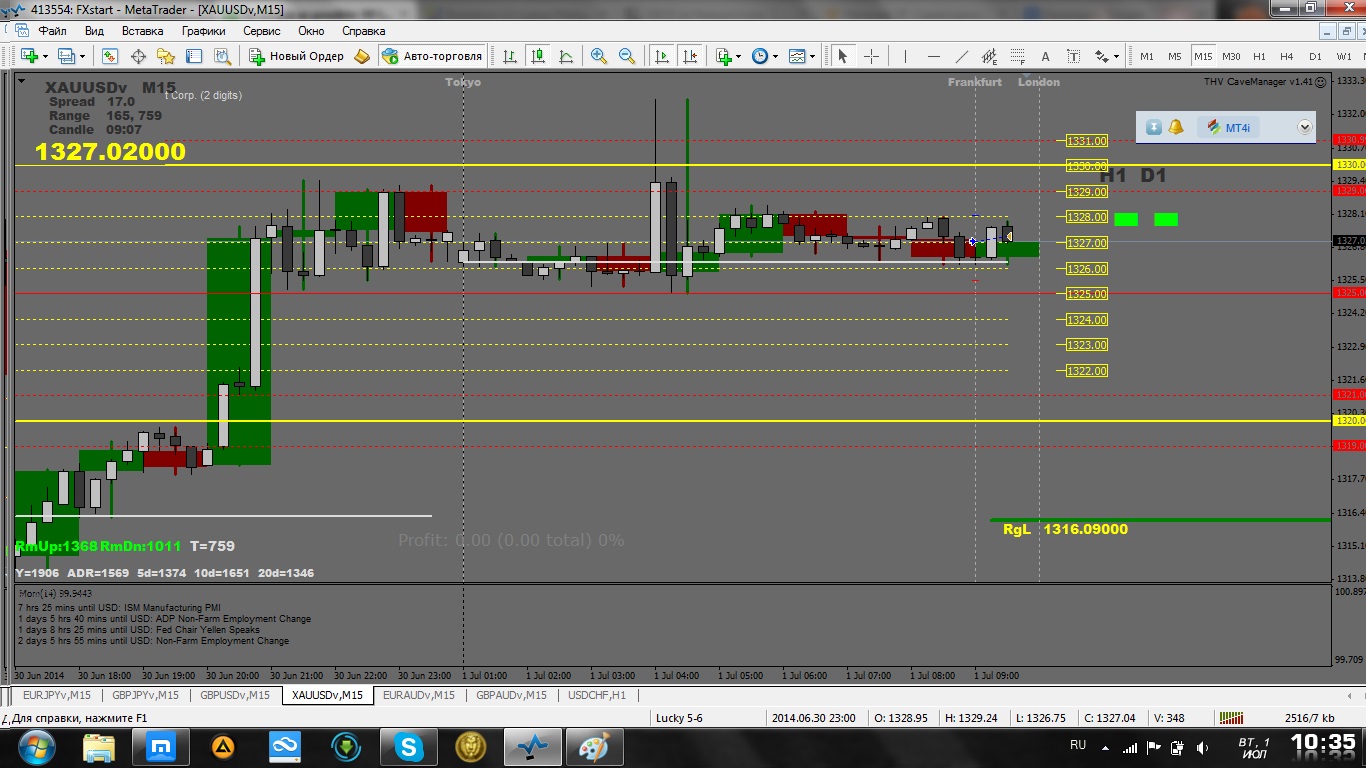This screenshot has height=768, width=1366.
Task: Open the Графики menu
Action: (x=204, y=31)
